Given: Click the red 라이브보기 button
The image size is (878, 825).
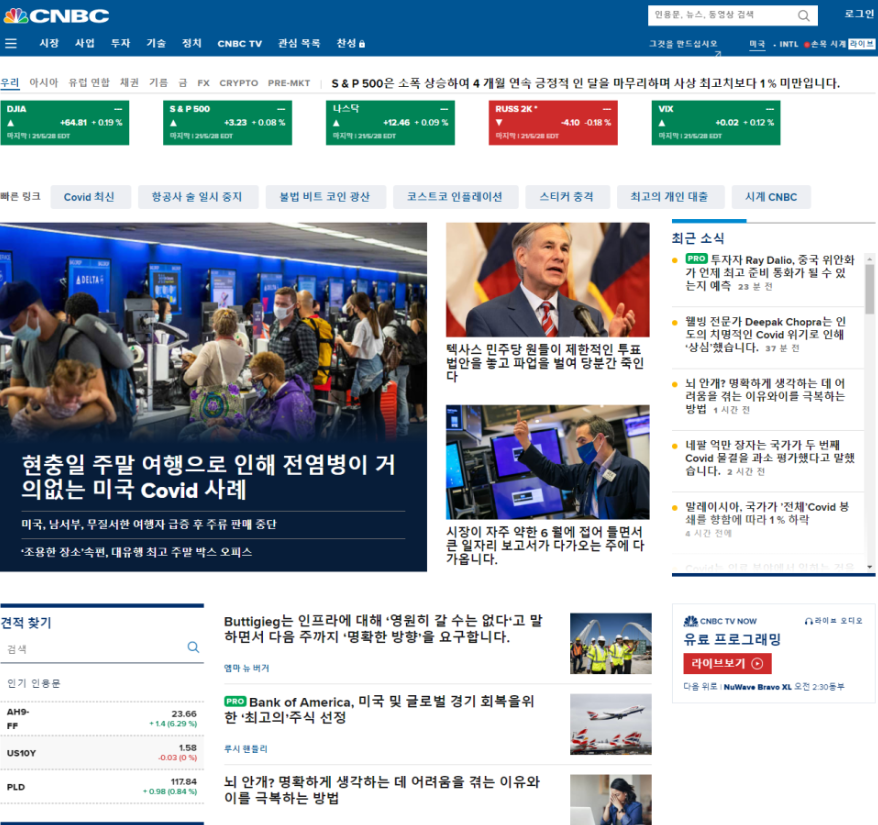Looking at the screenshot, I should click(727, 664).
